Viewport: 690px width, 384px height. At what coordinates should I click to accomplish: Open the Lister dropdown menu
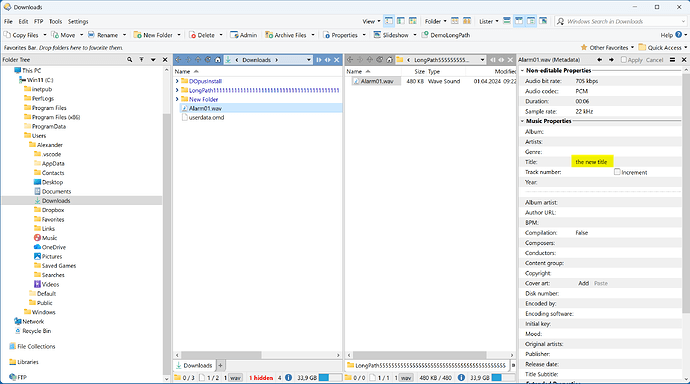(488, 21)
